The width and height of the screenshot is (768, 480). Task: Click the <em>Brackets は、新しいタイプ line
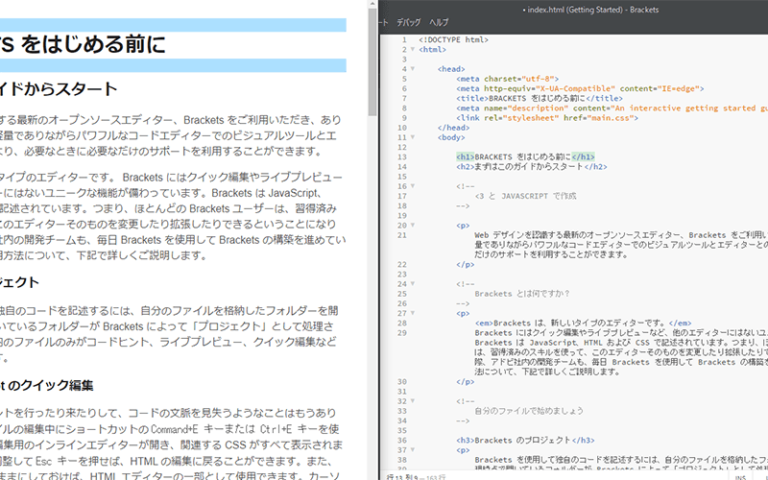coord(583,323)
